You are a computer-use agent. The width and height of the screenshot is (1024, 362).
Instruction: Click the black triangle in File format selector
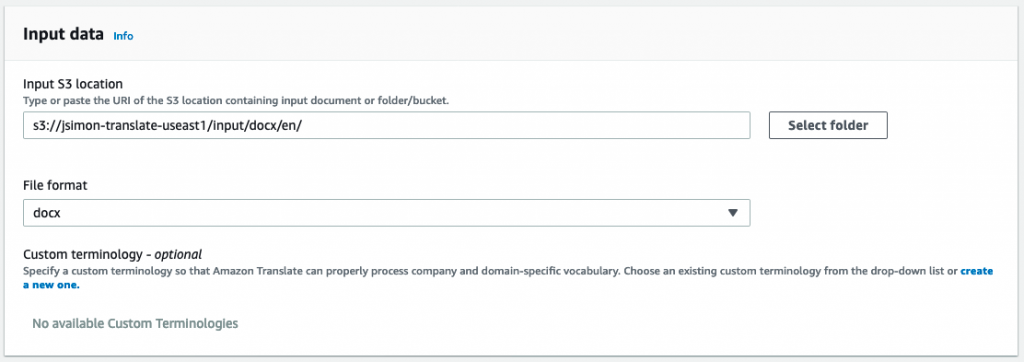point(732,213)
